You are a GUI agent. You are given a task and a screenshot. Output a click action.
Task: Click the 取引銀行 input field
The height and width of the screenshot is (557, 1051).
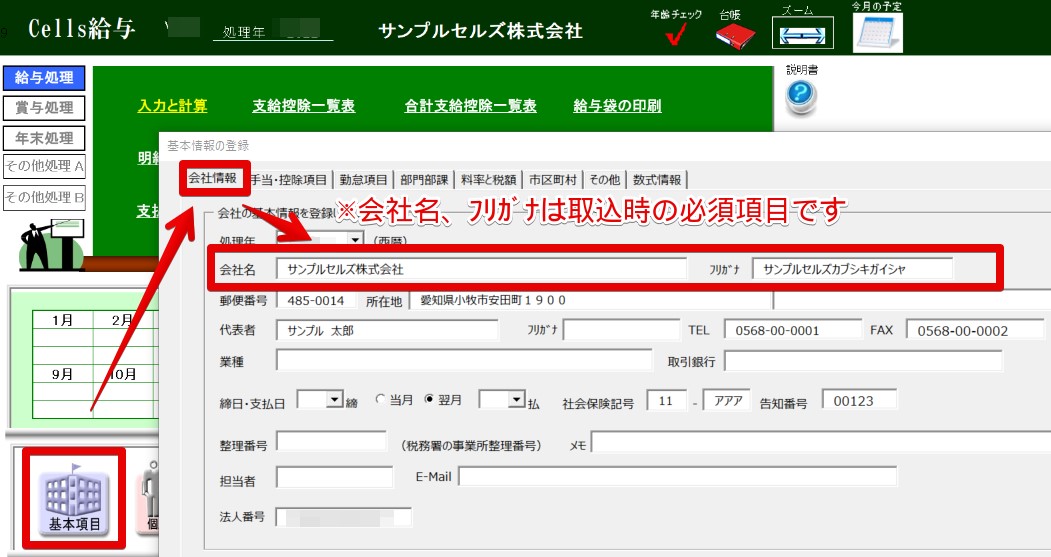point(863,361)
